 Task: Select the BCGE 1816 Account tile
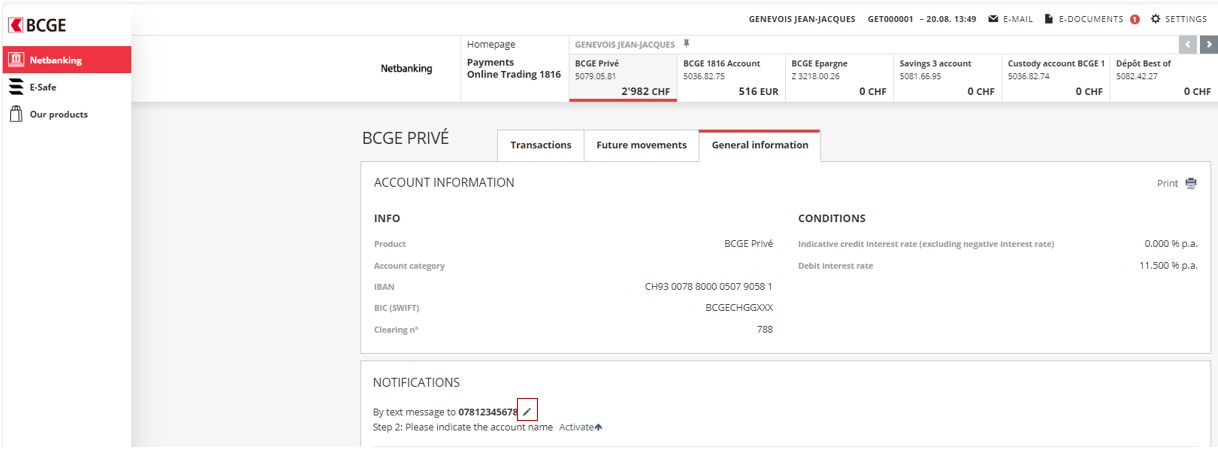point(731,78)
